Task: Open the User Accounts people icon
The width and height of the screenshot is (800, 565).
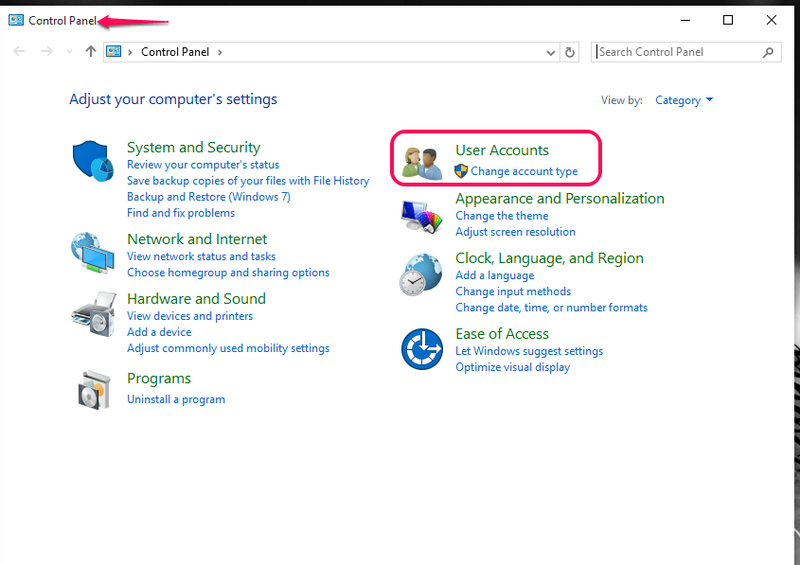Action: (422, 163)
